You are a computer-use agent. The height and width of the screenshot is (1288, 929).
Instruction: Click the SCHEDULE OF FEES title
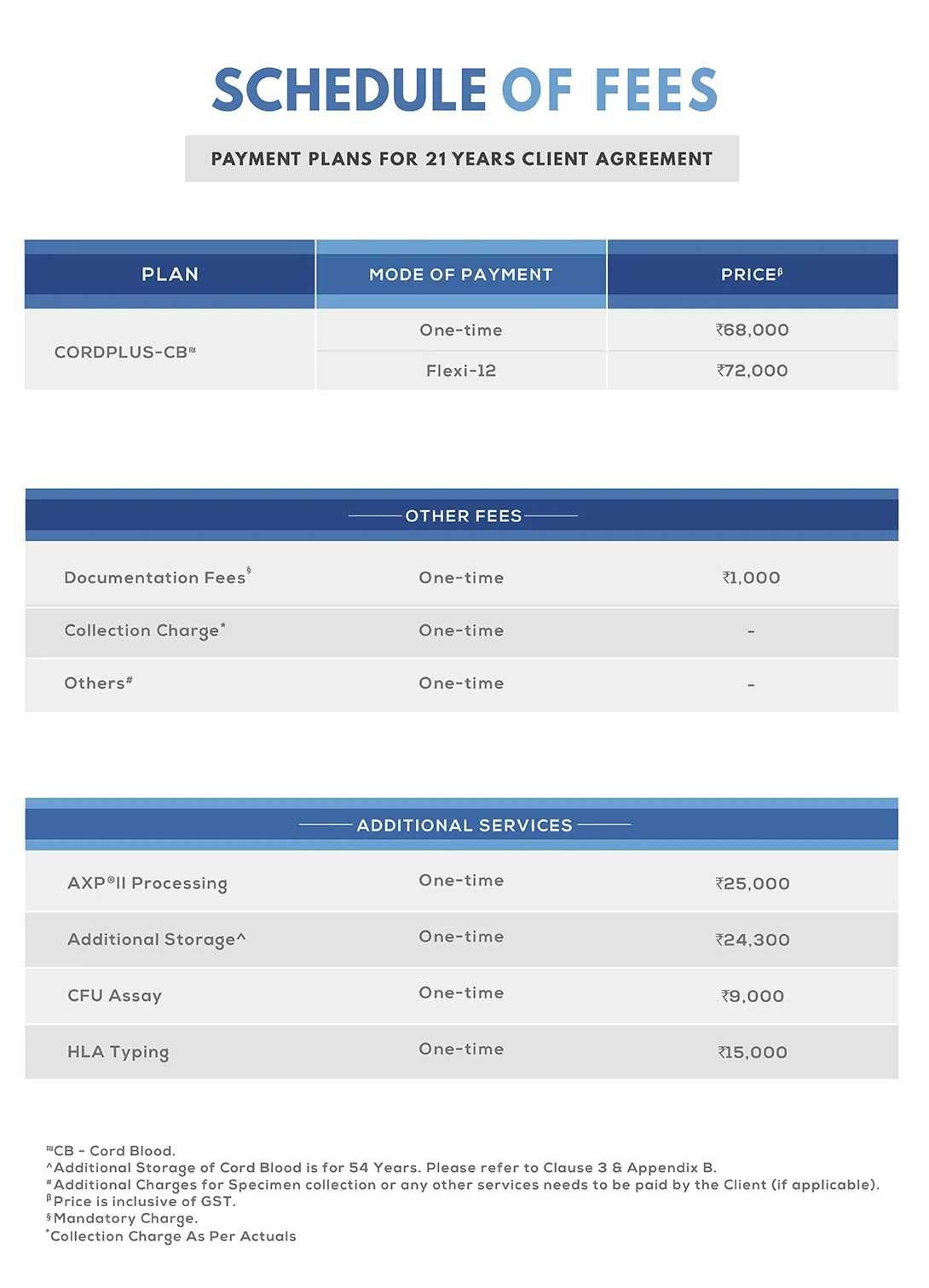(464, 90)
